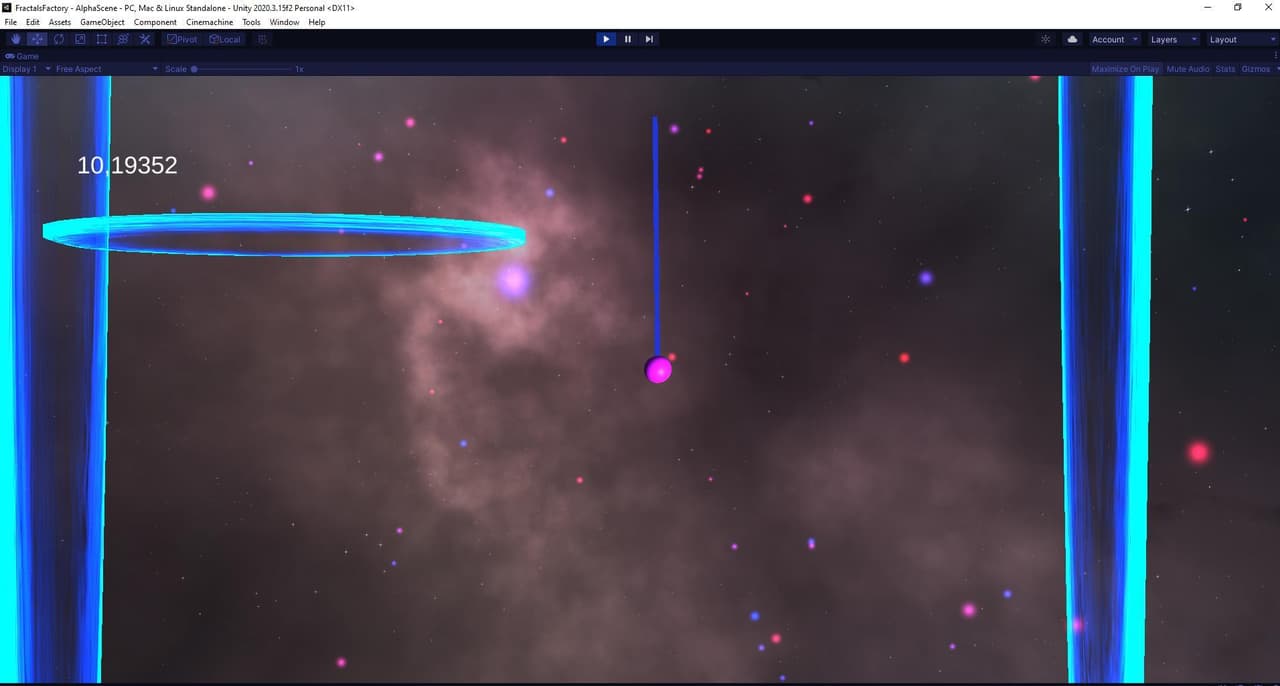Select the Scale tool
This screenshot has width=1280, height=686.
click(80, 39)
